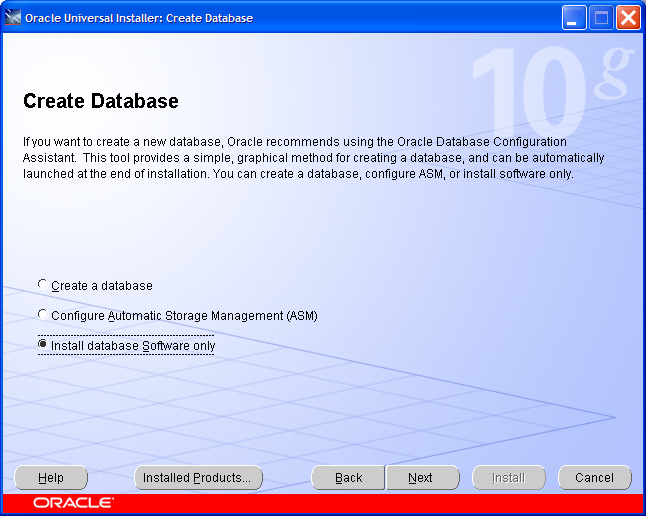Screen dimensions: 646x516
Task: Click the installer icon in title bar
Action: coord(12,18)
